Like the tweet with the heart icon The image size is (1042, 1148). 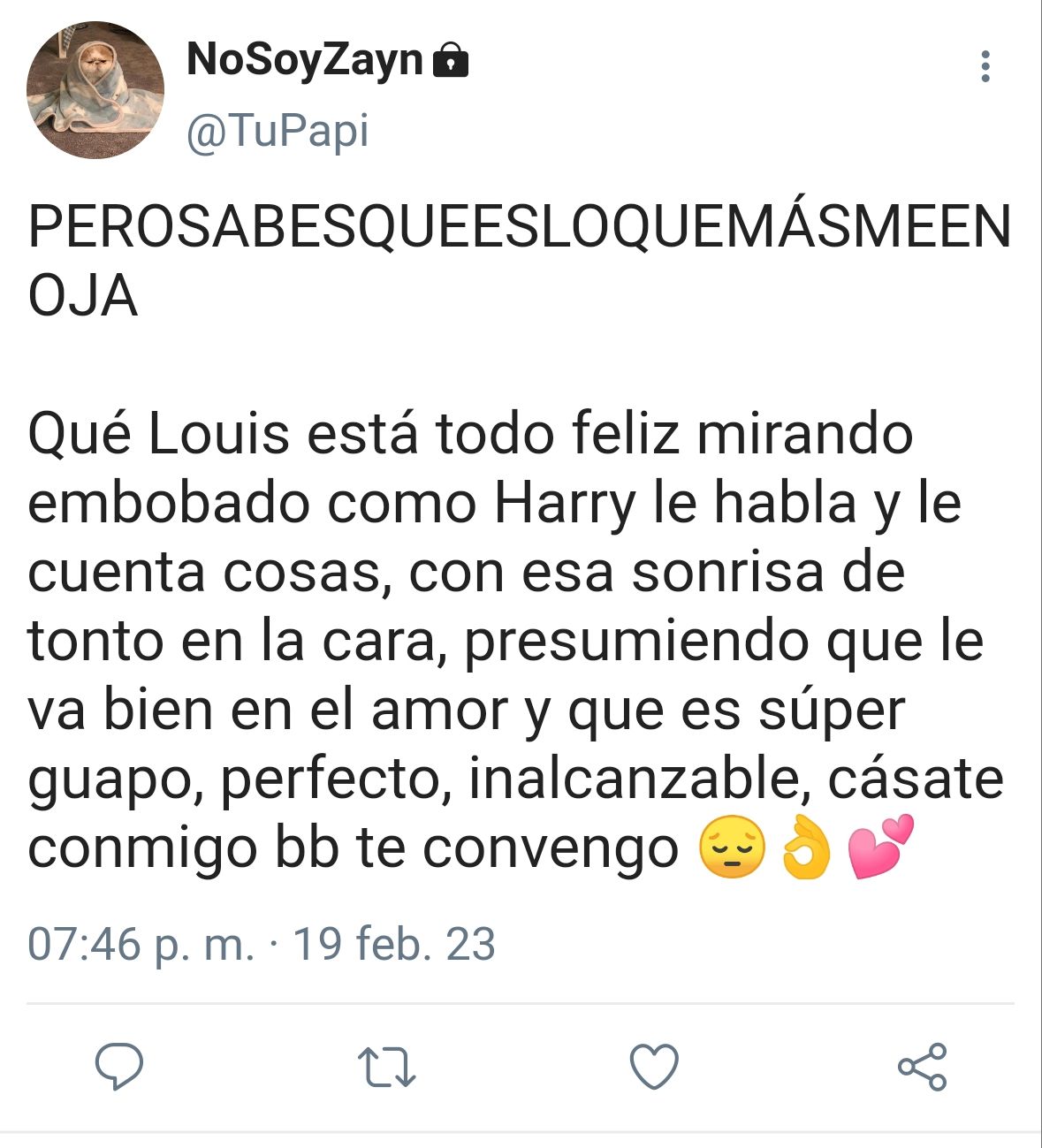pyautogui.click(x=654, y=1066)
